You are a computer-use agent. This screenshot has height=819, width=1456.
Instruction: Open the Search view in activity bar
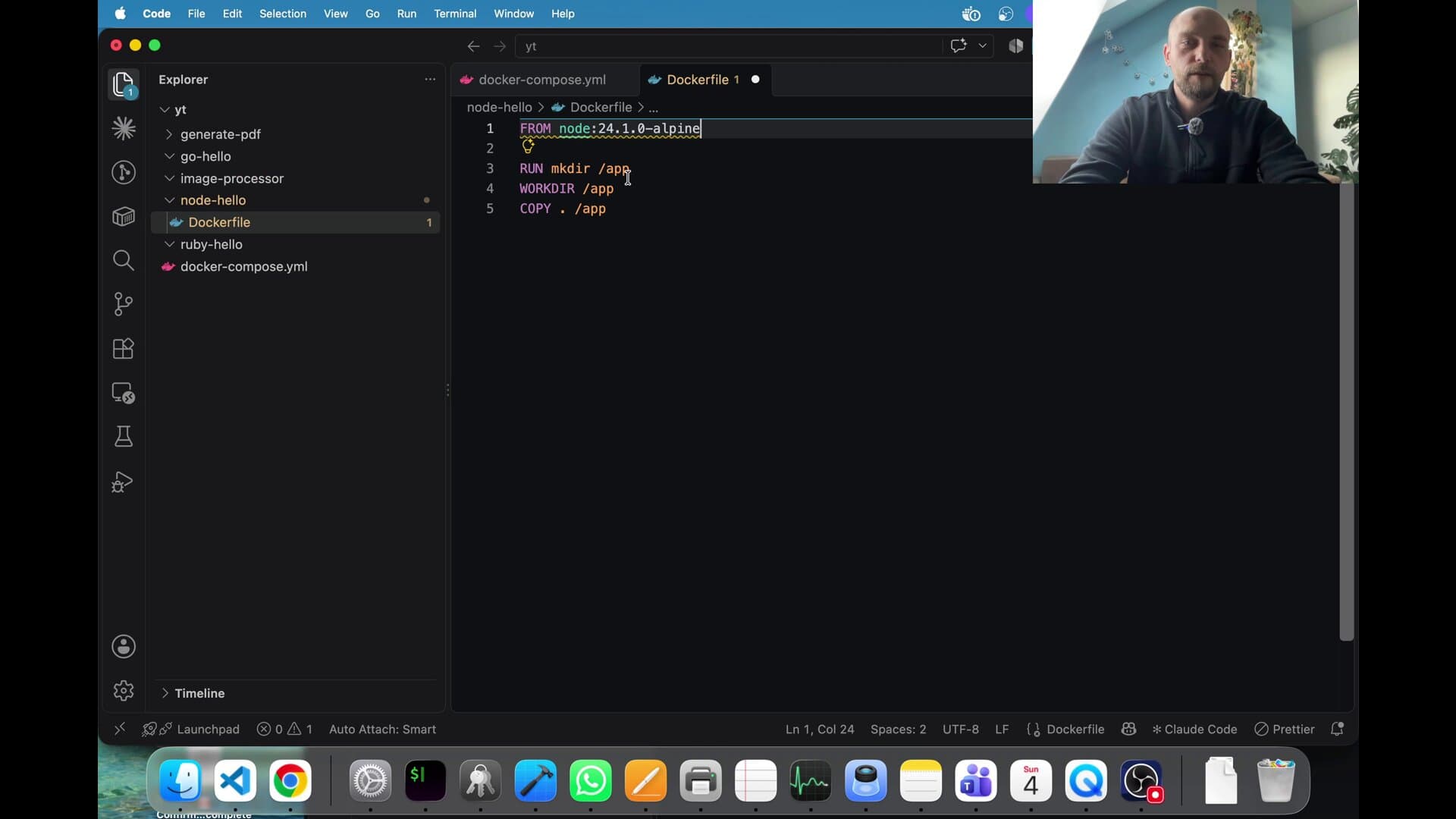(x=124, y=260)
